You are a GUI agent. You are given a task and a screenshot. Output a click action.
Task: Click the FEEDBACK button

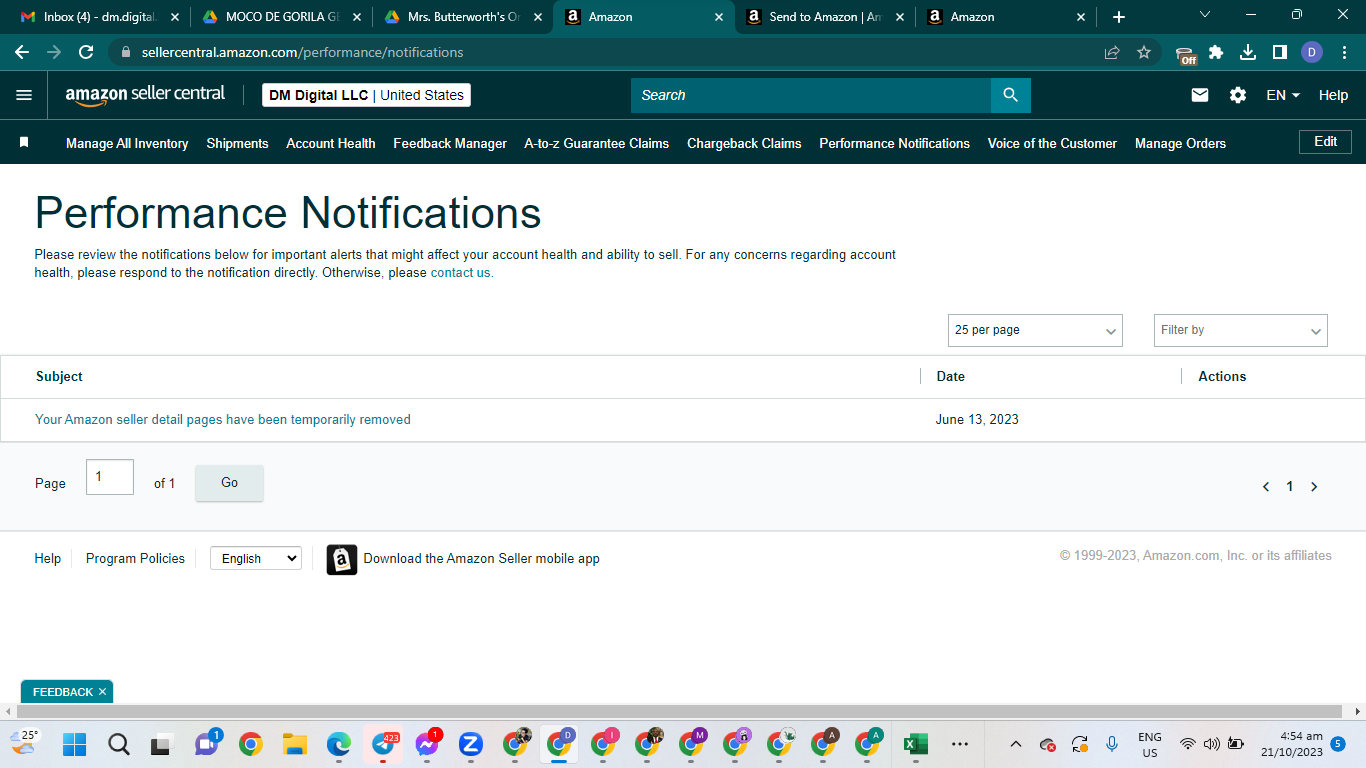pyautogui.click(x=67, y=692)
